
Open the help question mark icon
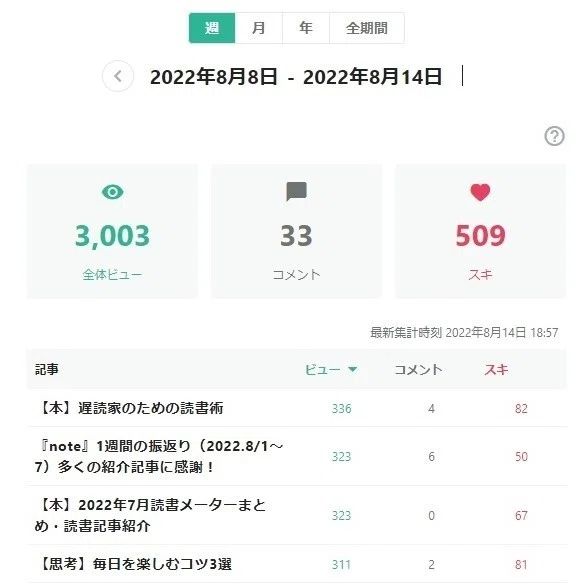(x=554, y=136)
